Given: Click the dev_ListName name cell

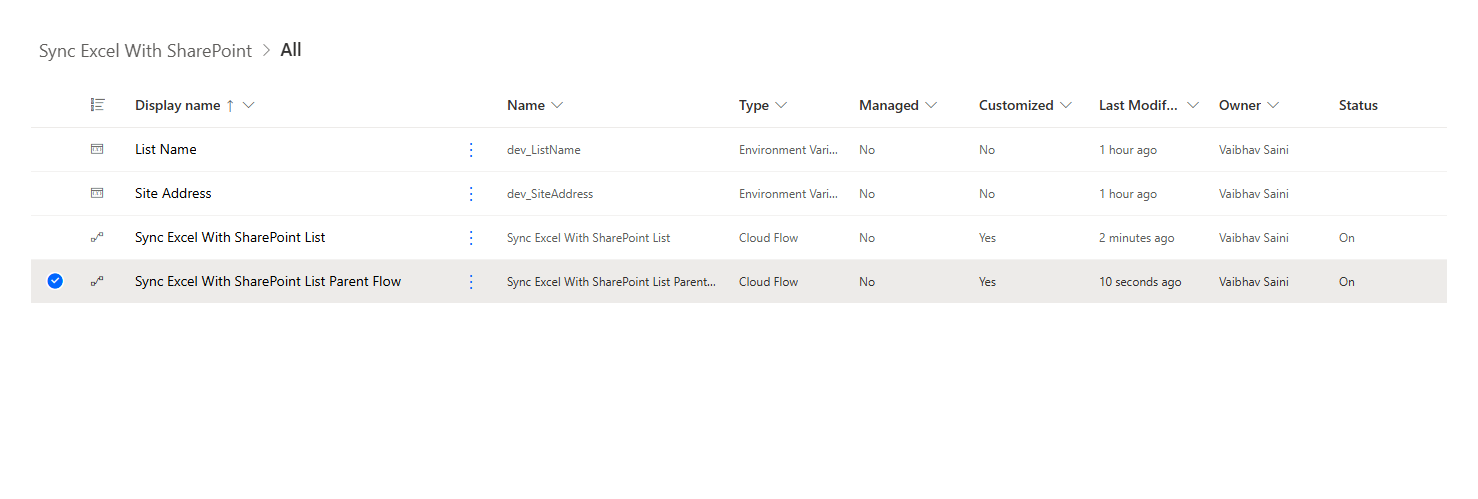Looking at the screenshot, I should click(544, 150).
